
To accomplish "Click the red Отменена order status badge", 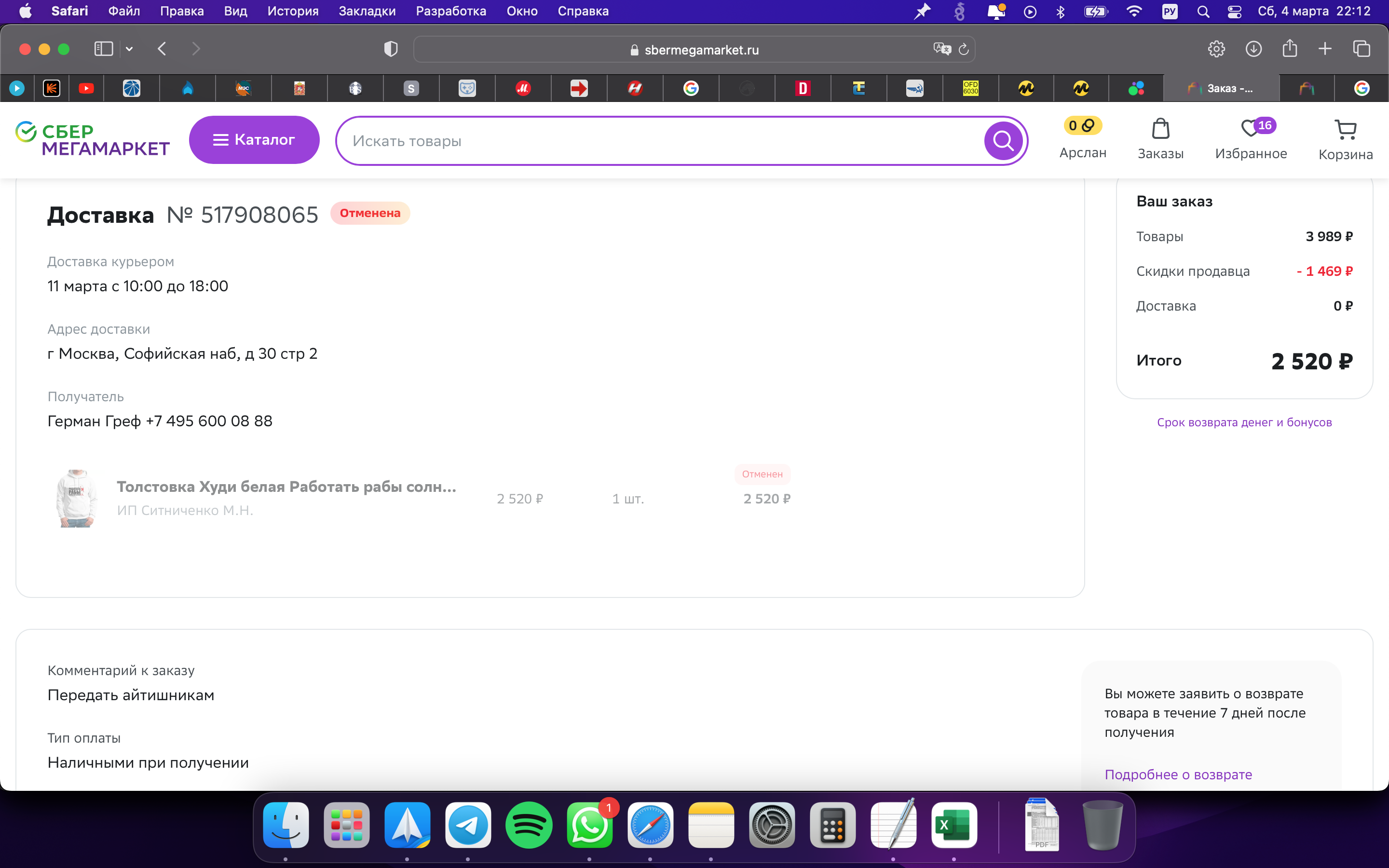I will (x=370, y=213).
